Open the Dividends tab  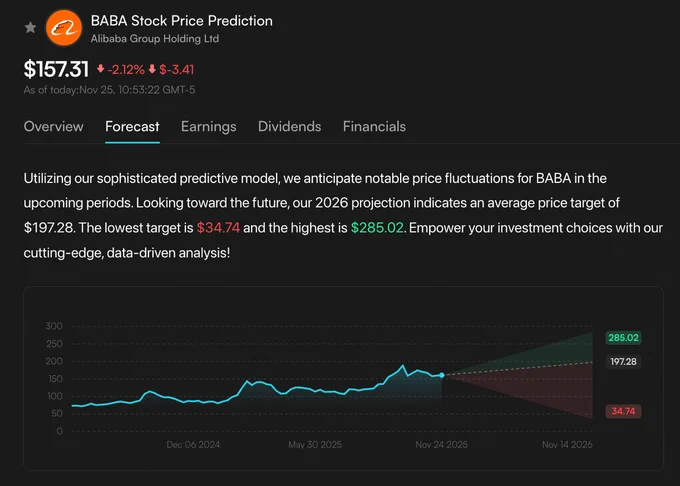click(x=289, y=126)
